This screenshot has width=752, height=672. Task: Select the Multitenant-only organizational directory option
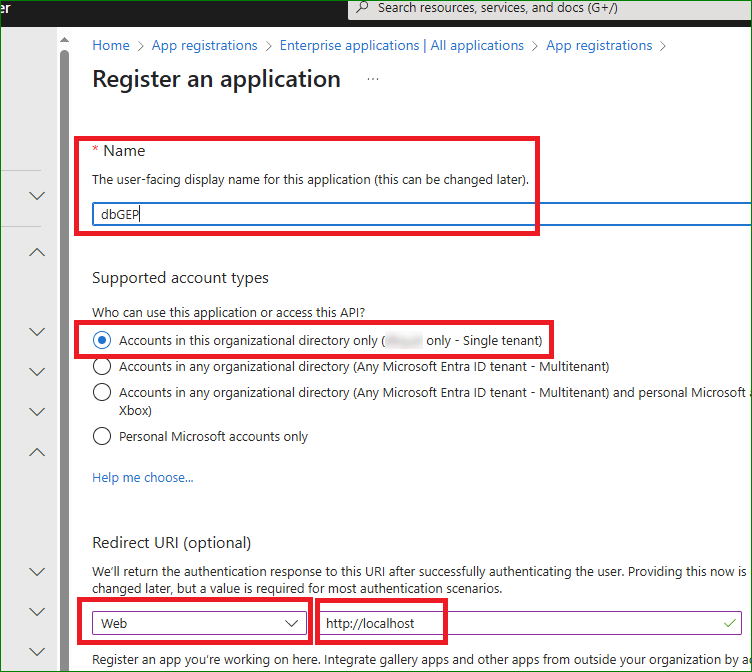pos(102,367)
